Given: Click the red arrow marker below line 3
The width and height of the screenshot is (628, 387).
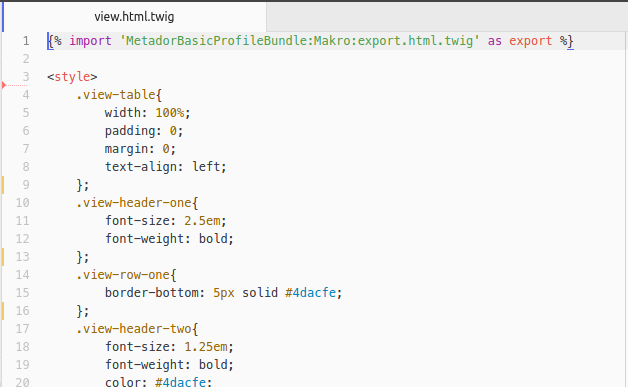Looking at the screenshot, I should (4, 85).
